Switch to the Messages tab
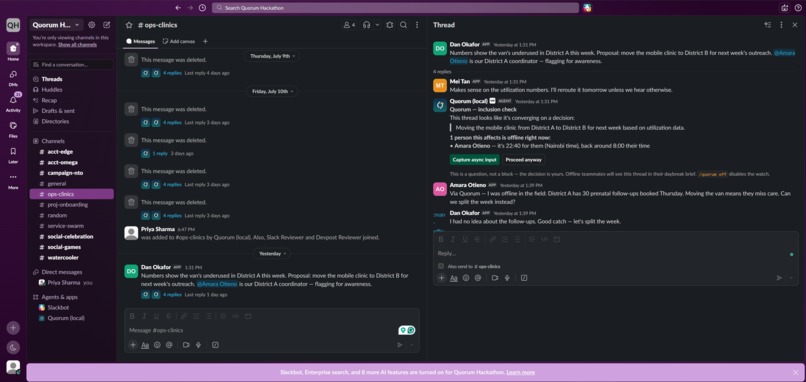This screenshot has width=806, height=382. point(140,41)
